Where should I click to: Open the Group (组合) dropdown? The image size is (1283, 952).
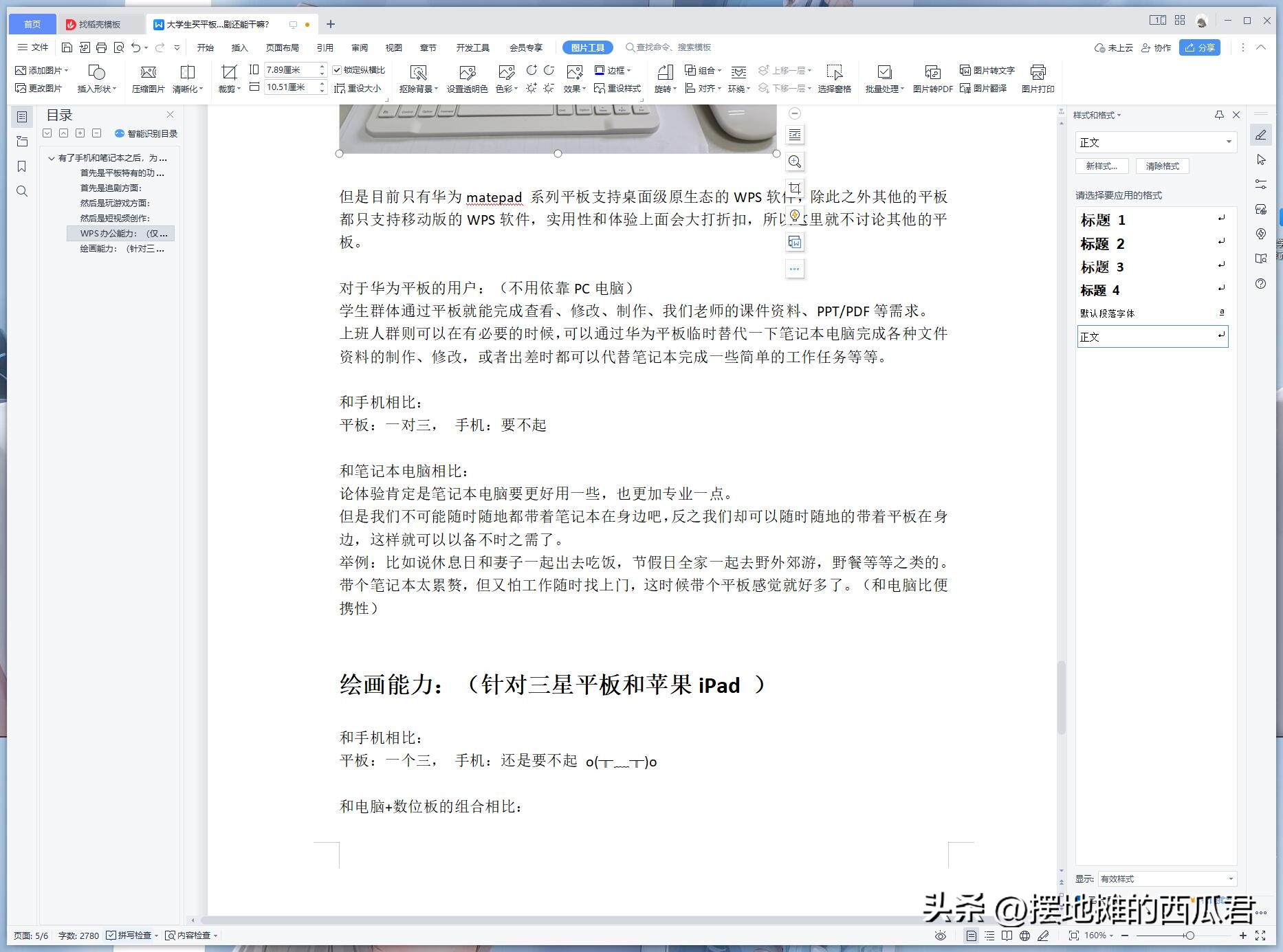tap(703, 70)
